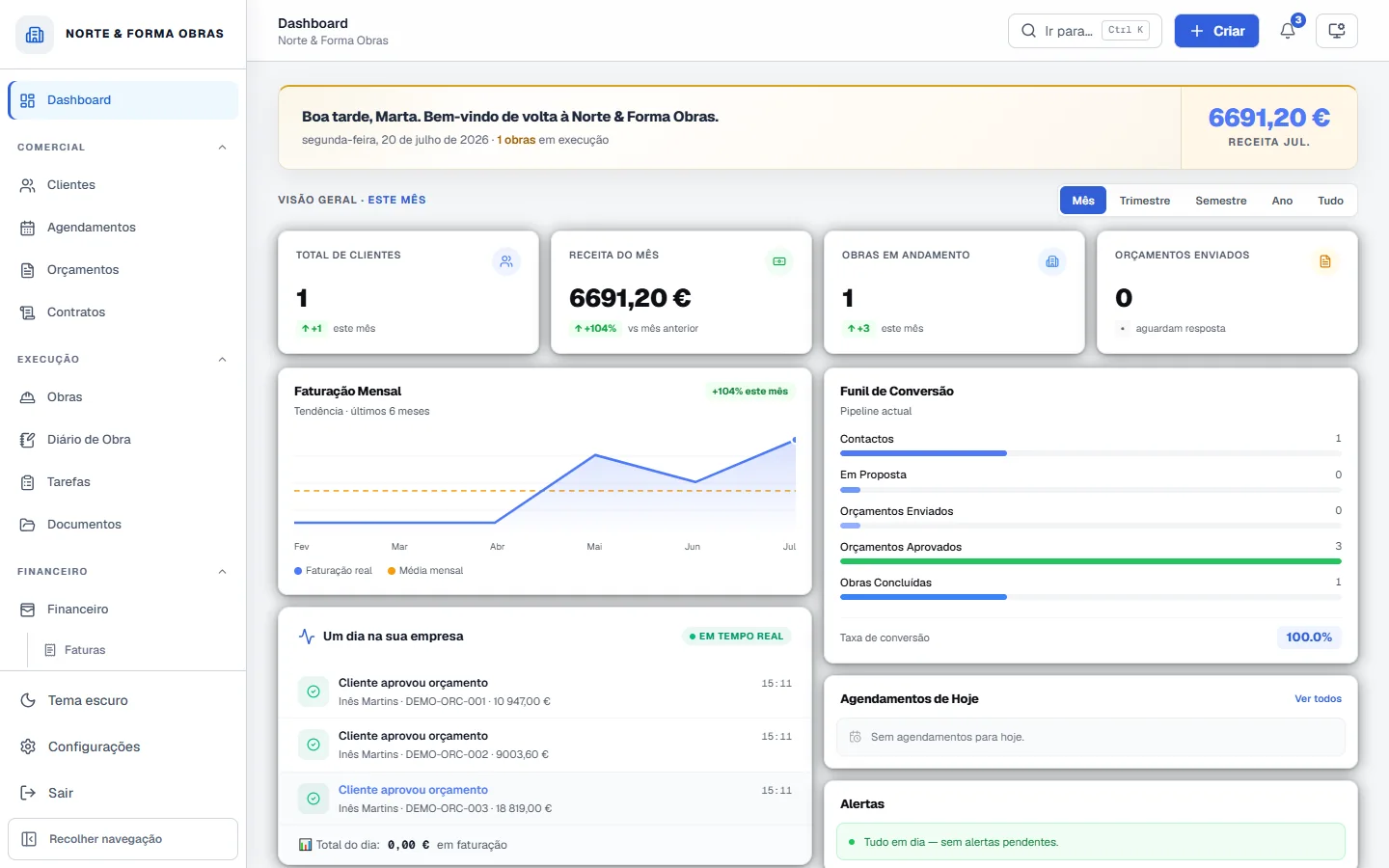The image size is (1389, 868).
Task: Click the EM TEMPO REAL badge
Action: pos(736,637)
